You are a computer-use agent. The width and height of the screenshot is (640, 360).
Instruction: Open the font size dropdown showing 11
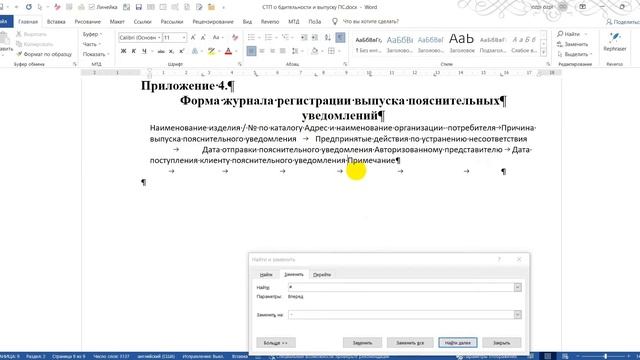(184, 38)
